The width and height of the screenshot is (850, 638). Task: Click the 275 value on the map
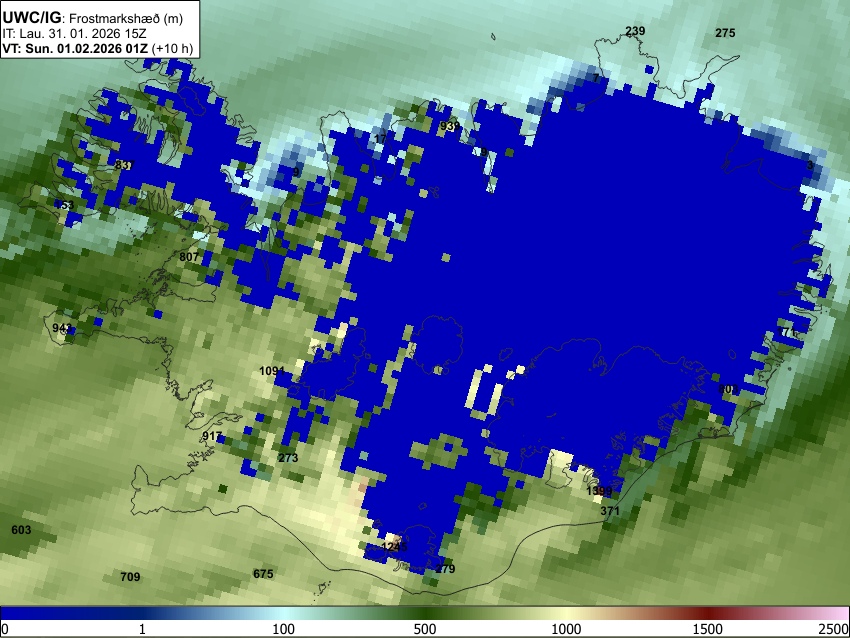(x=725, y=33)
